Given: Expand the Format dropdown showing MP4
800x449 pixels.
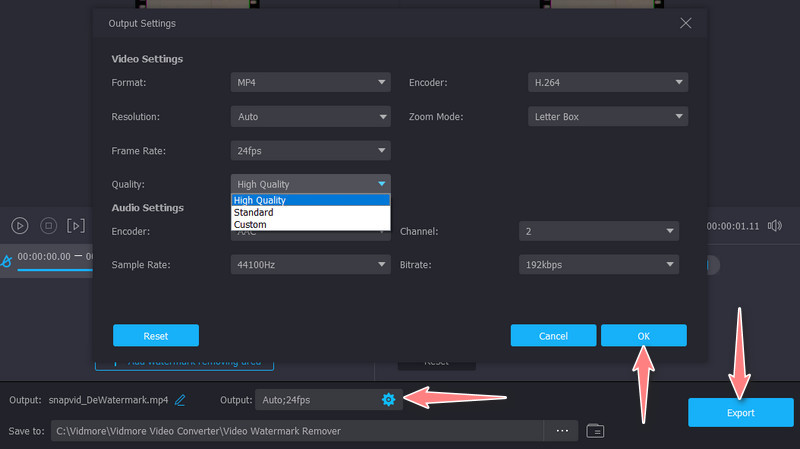Looking at the screenshot, I should [310, 83].
